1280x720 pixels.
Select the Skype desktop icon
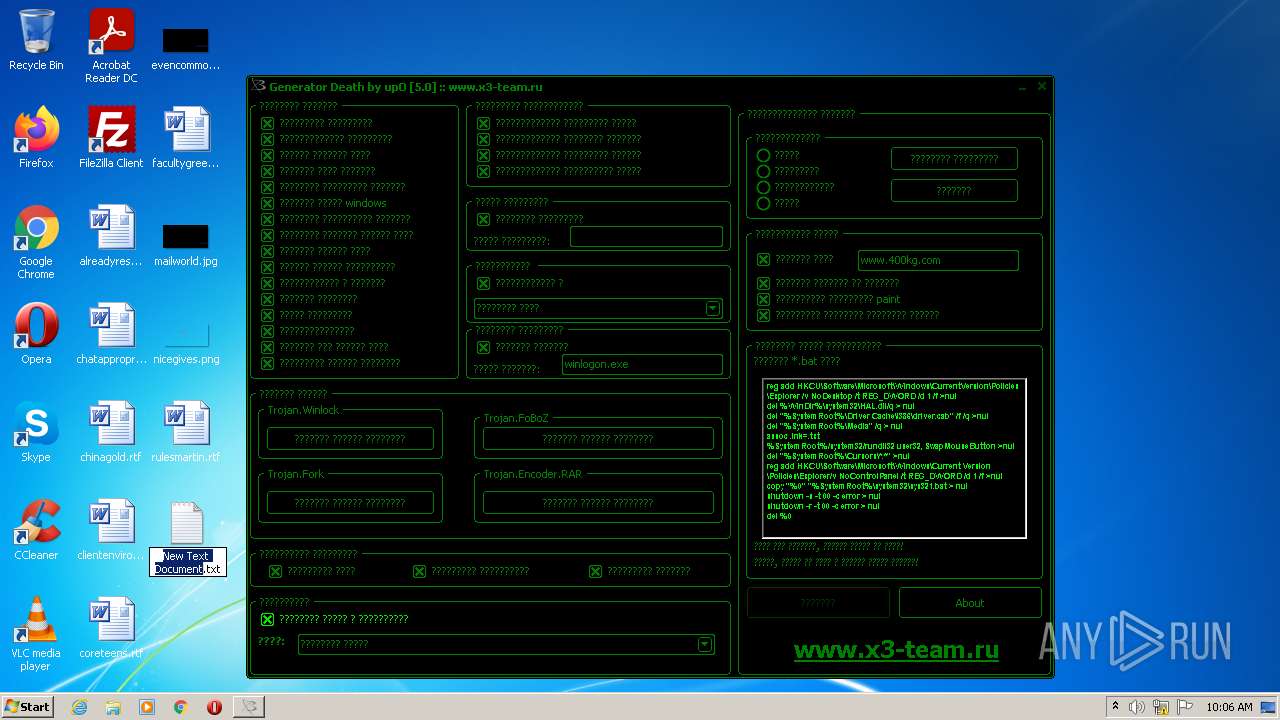tap(36, 432)
